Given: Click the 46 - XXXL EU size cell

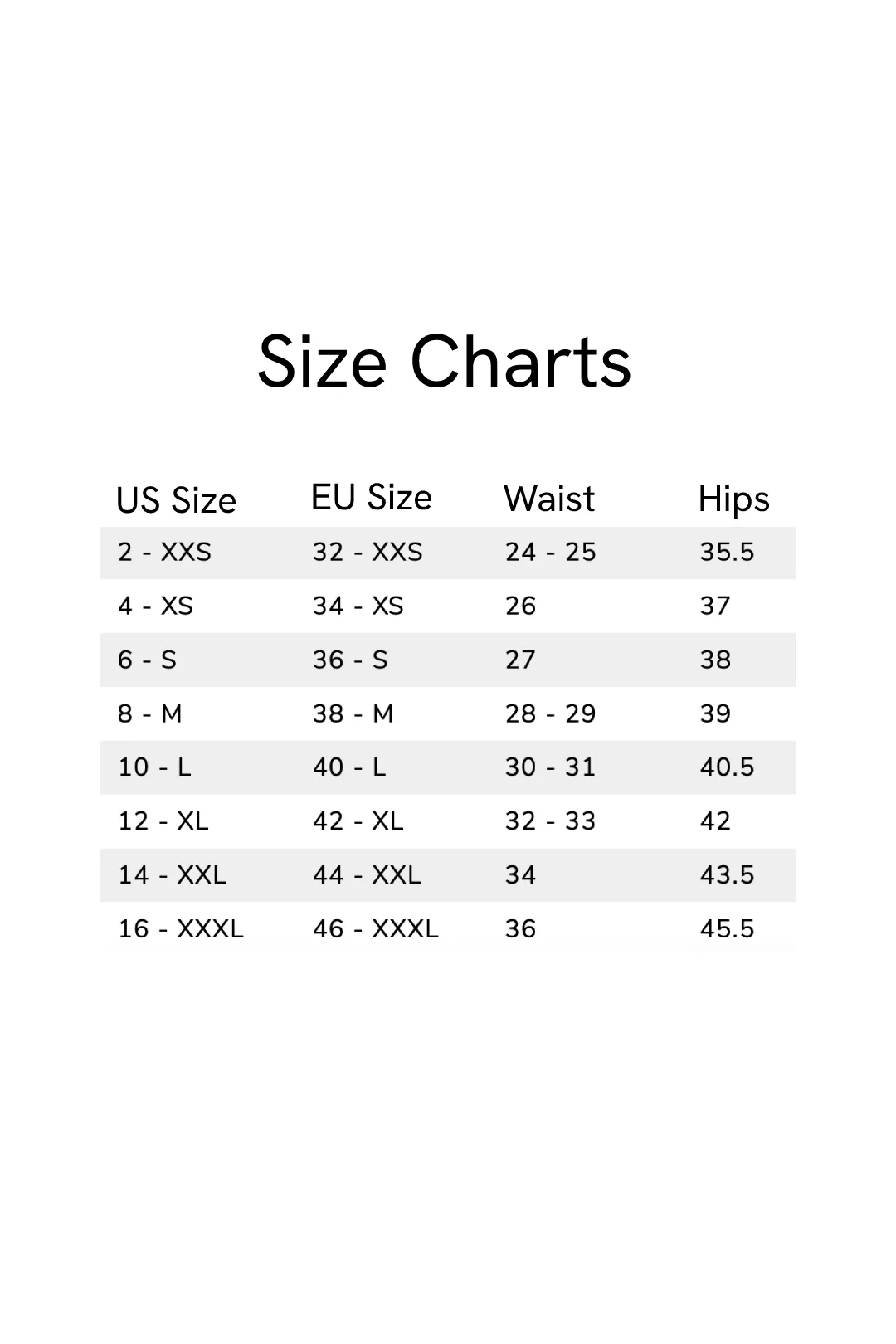Looking at the screenshot, I should coord(375,928).
